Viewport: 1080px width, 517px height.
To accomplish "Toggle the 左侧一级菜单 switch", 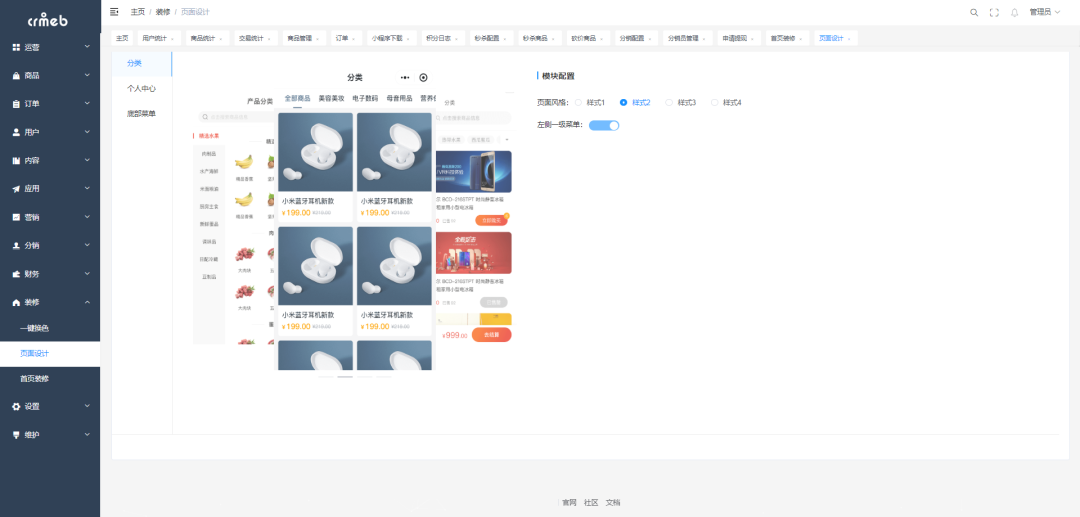I will point(604,125).
